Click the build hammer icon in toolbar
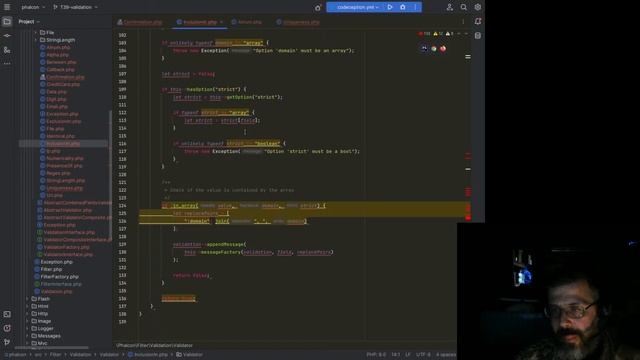This screenshot has height=360, width=640. coord(318,7)
